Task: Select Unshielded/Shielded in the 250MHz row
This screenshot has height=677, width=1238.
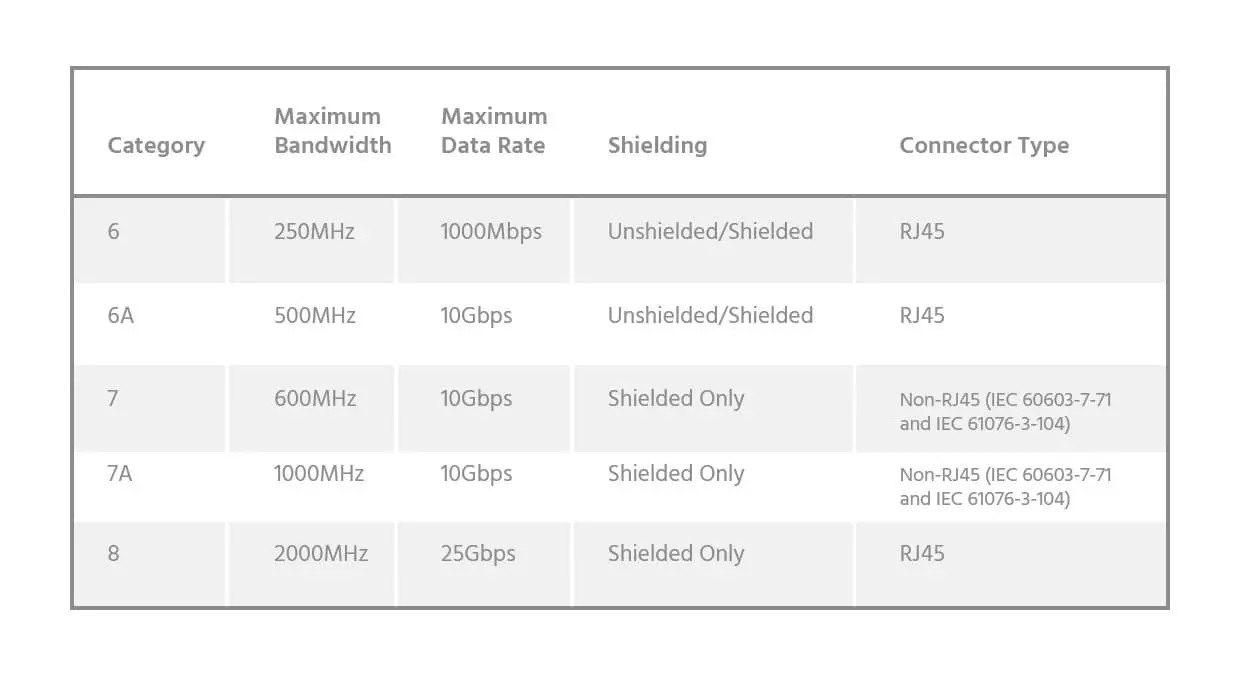Action: [x=710, y=232]
